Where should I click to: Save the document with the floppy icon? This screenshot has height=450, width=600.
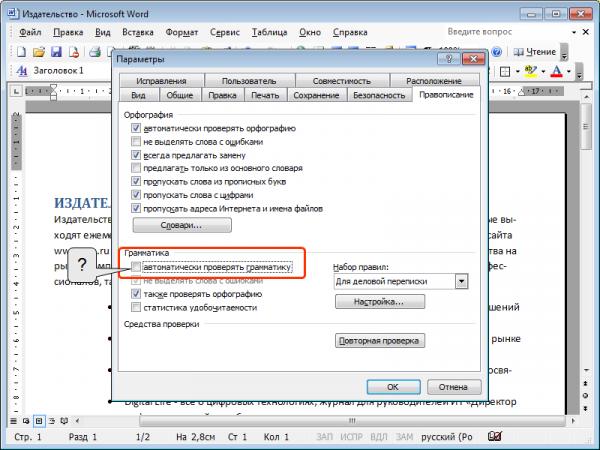pos(56,52)
